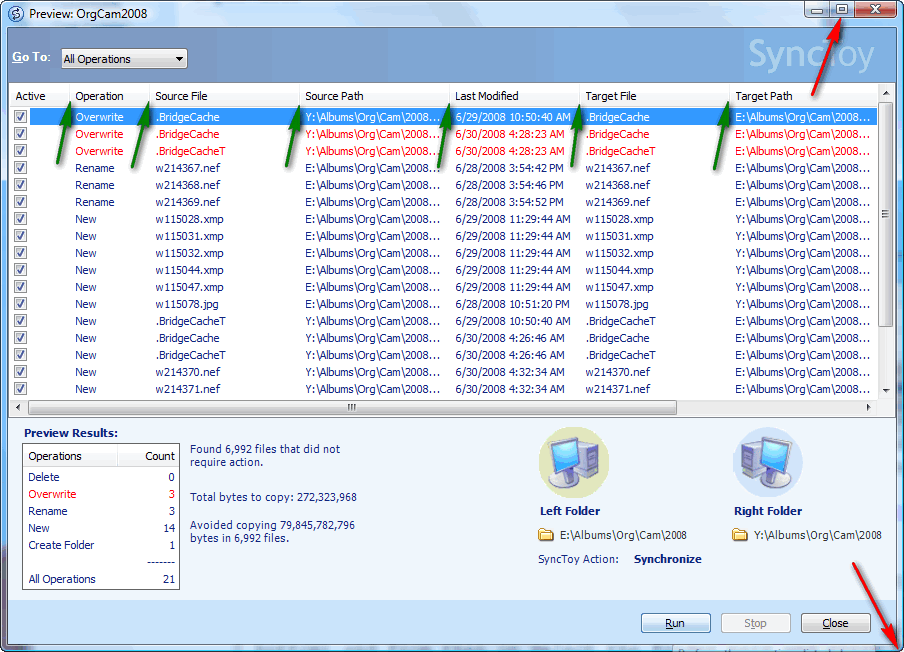The height and width of the screenshot is (652, 904).
Task: Disable the w214371.nef operation checkbox
Action: [21, 389]
